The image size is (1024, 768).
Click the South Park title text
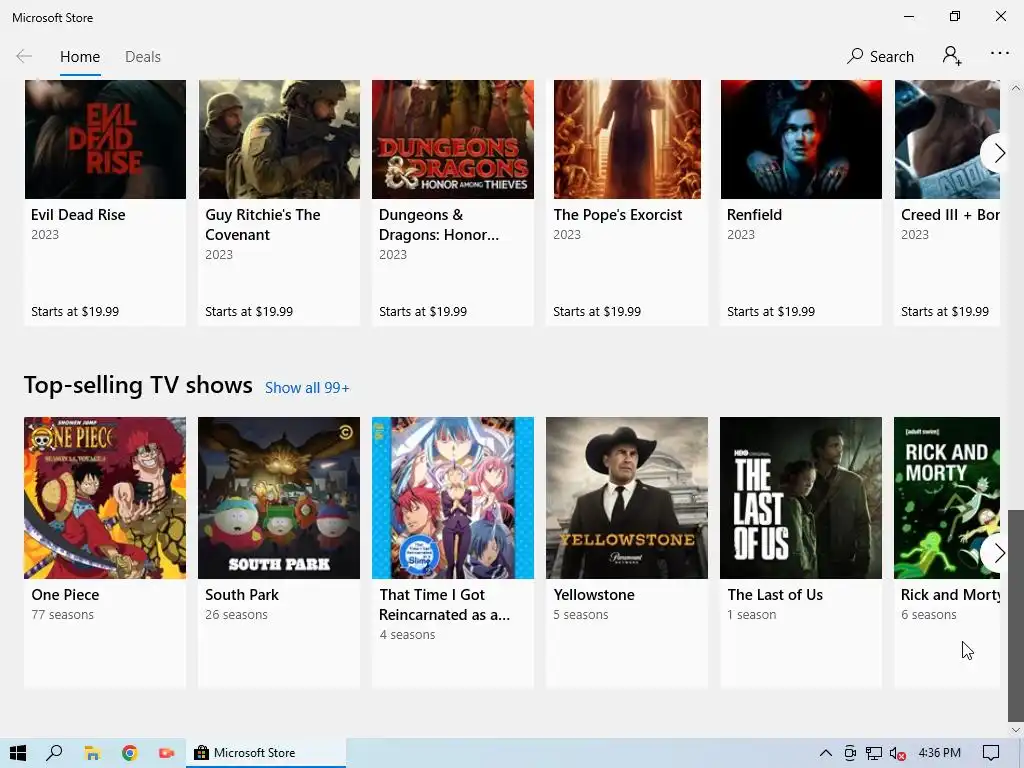pos(242,595)
